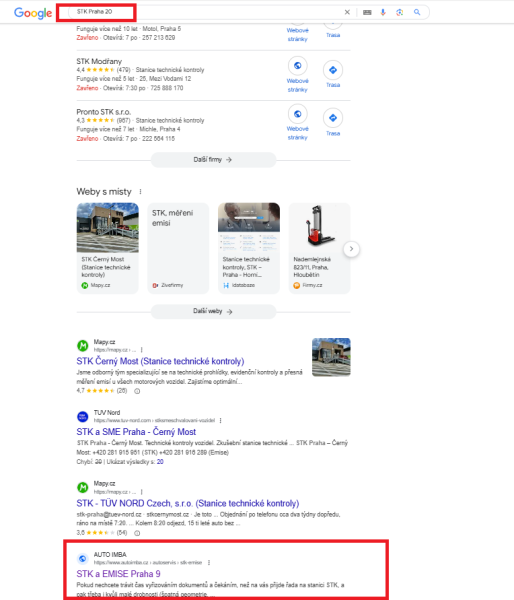Open website icon for Pronto STK s.r.o.
Screen dimensions: 514x600
click(x=297, y=114)
